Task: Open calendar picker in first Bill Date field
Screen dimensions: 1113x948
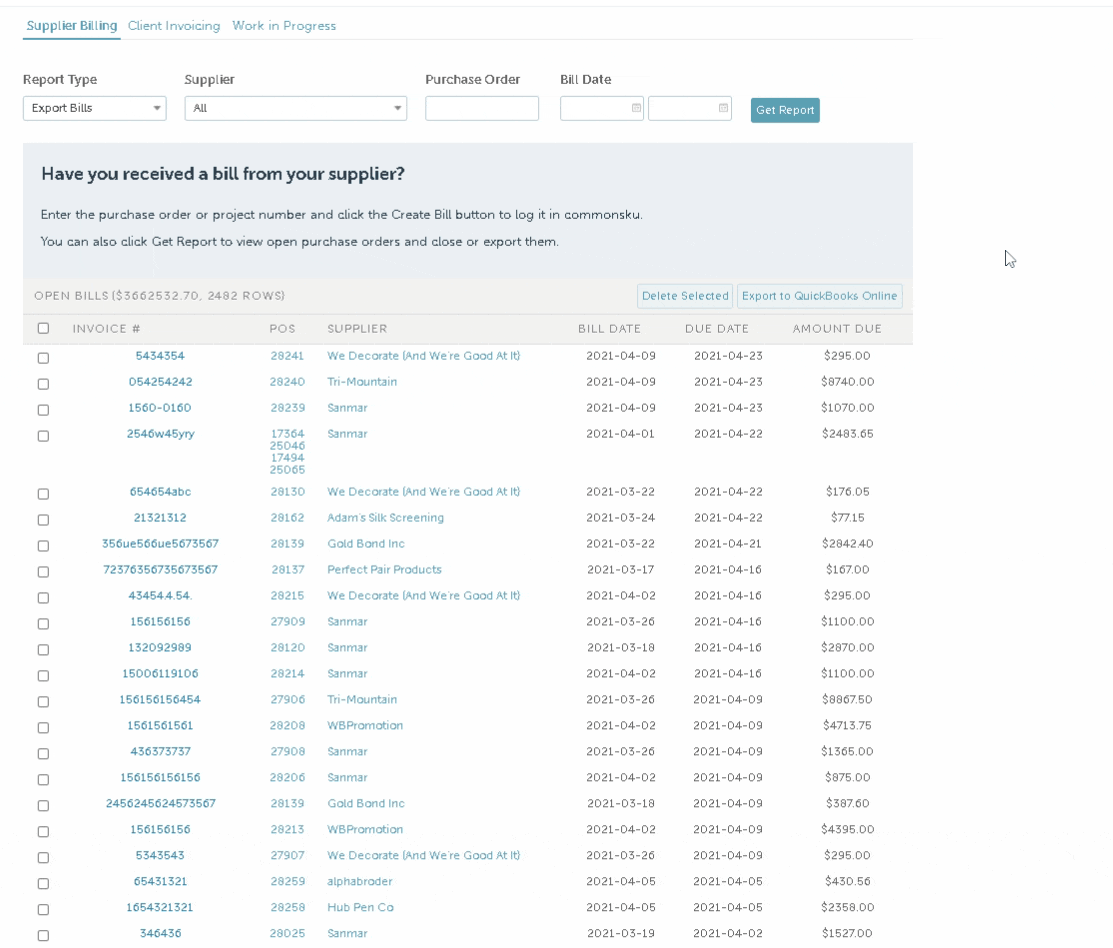Action: [x=636, y=108]
